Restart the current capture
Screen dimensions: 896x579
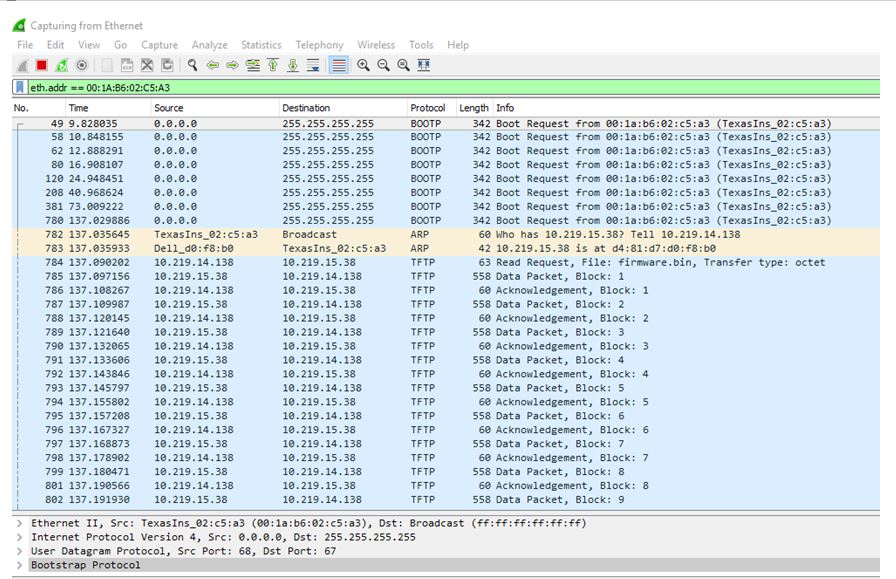pos(61,66)
